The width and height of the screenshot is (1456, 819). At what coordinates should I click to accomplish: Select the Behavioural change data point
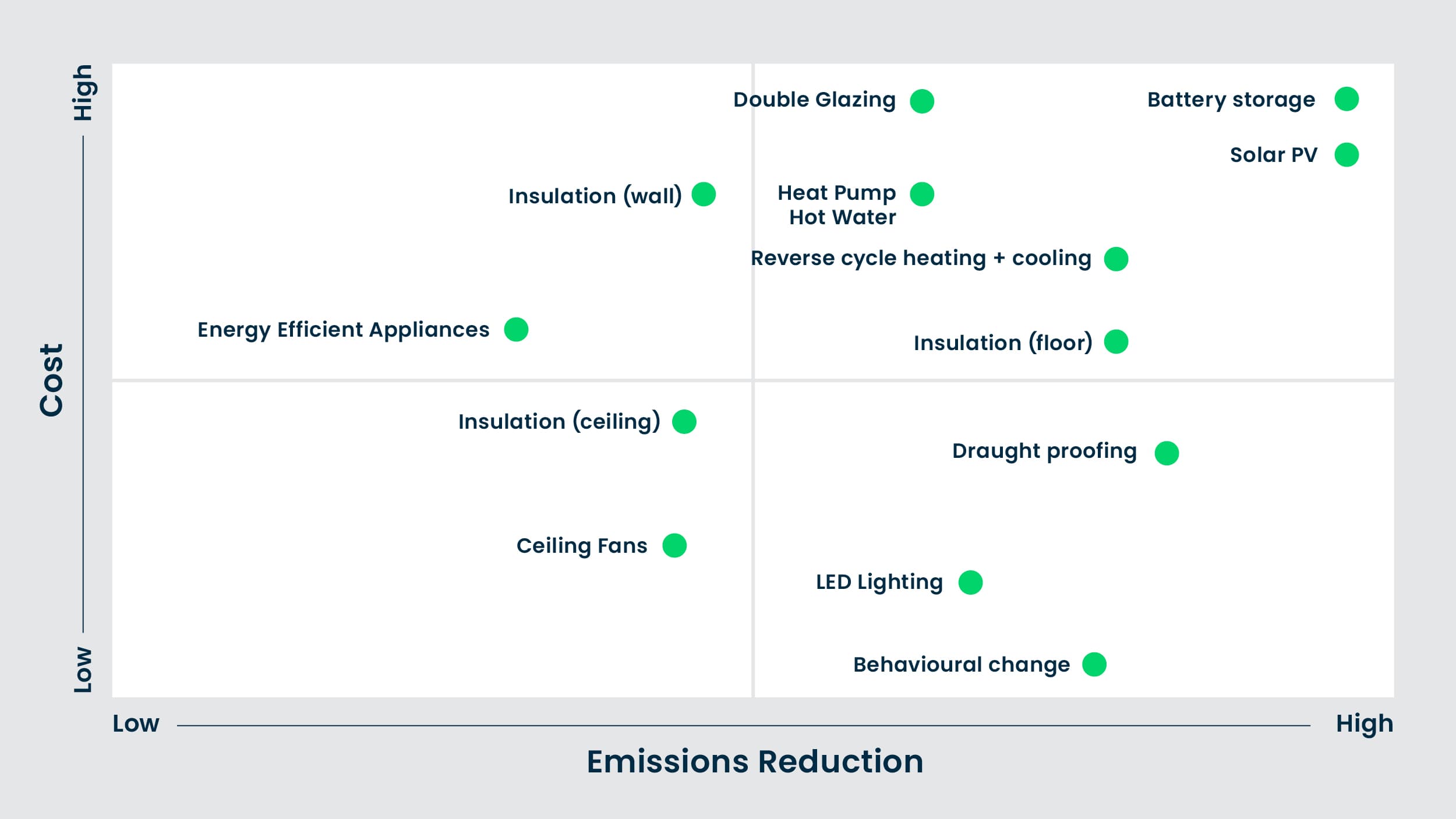[1094, 665]
